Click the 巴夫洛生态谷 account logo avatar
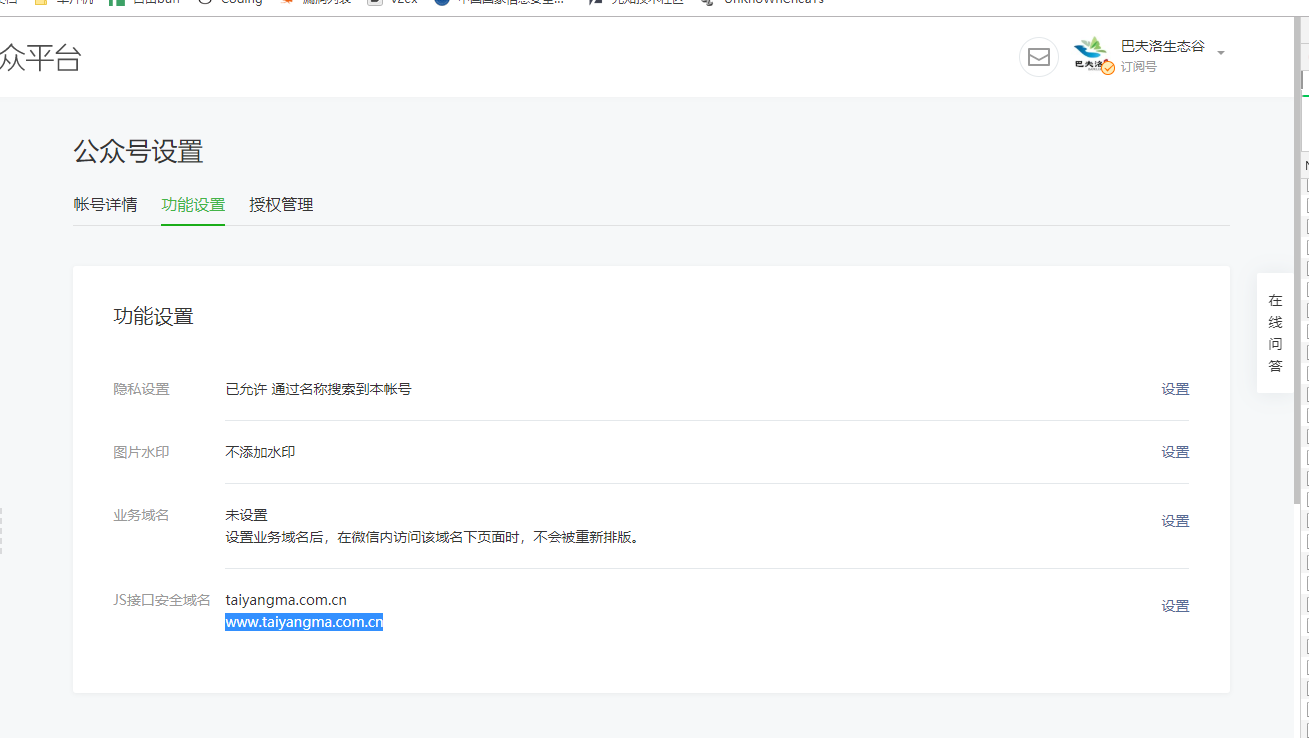The width and height of the screenshot is (1309, 738). tap(1090, 52)
